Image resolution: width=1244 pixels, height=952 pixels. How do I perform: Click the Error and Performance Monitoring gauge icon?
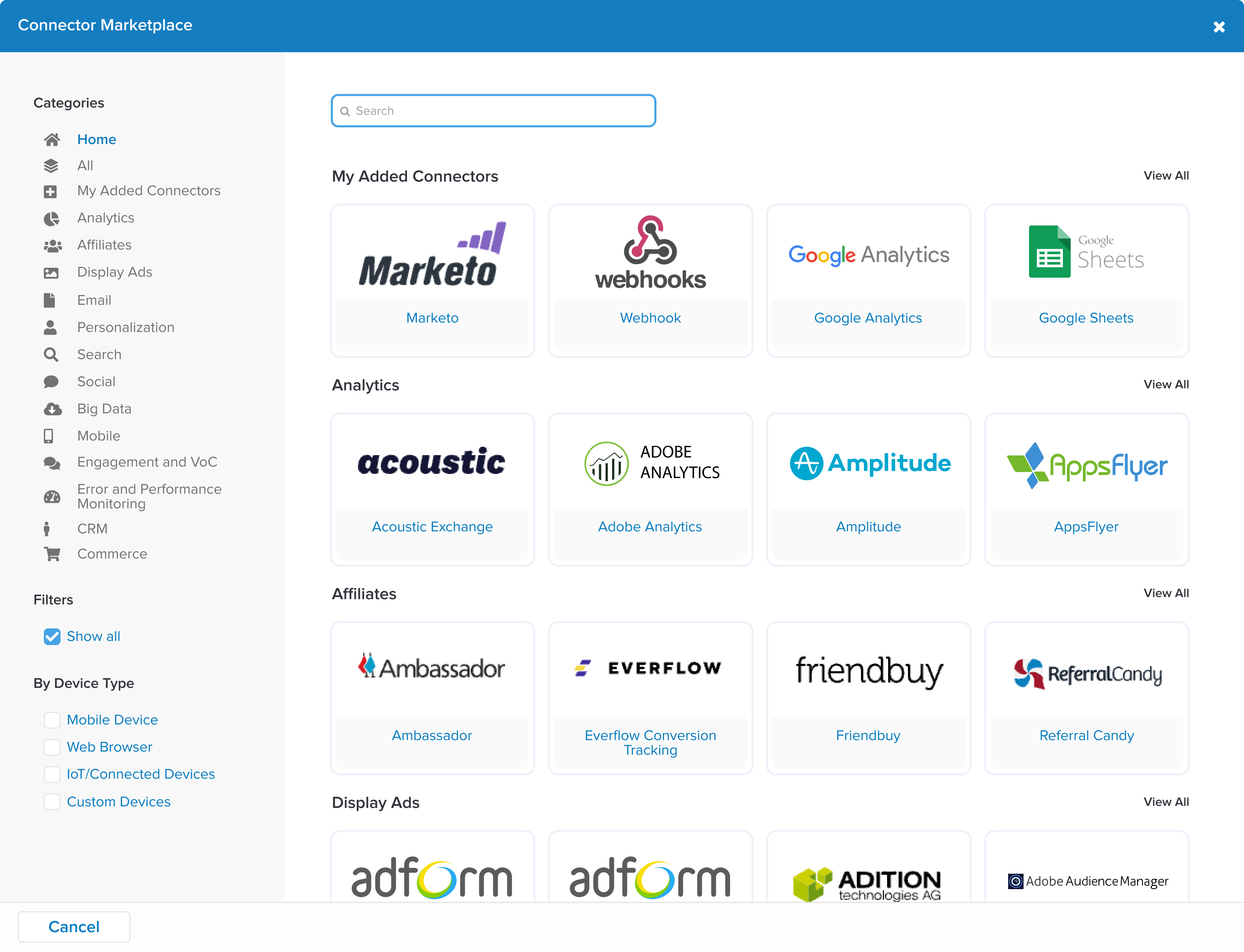click(x=52, y=496)
